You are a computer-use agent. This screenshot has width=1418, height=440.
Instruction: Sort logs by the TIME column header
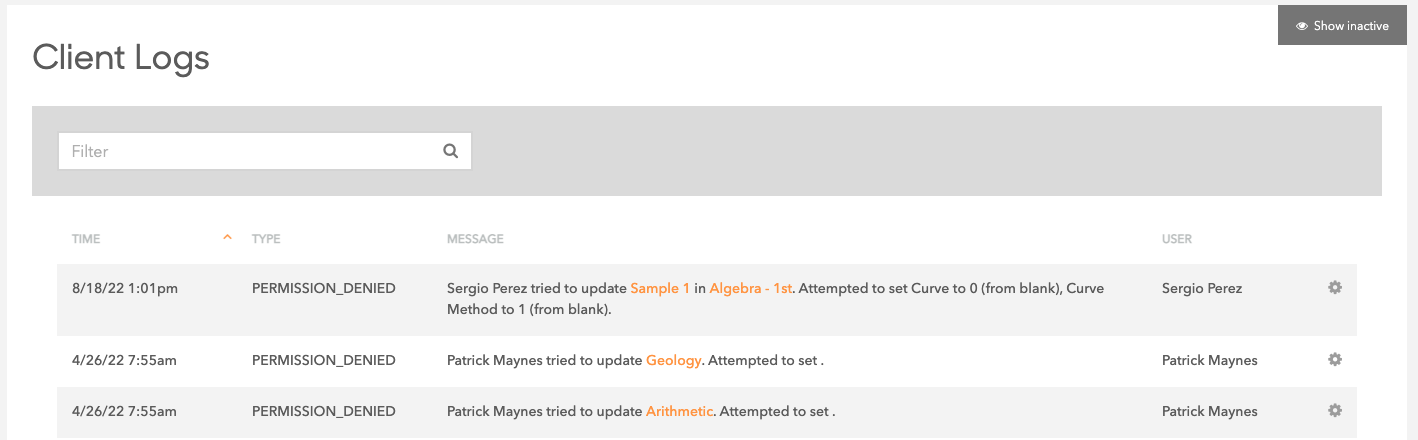(86, 240)
